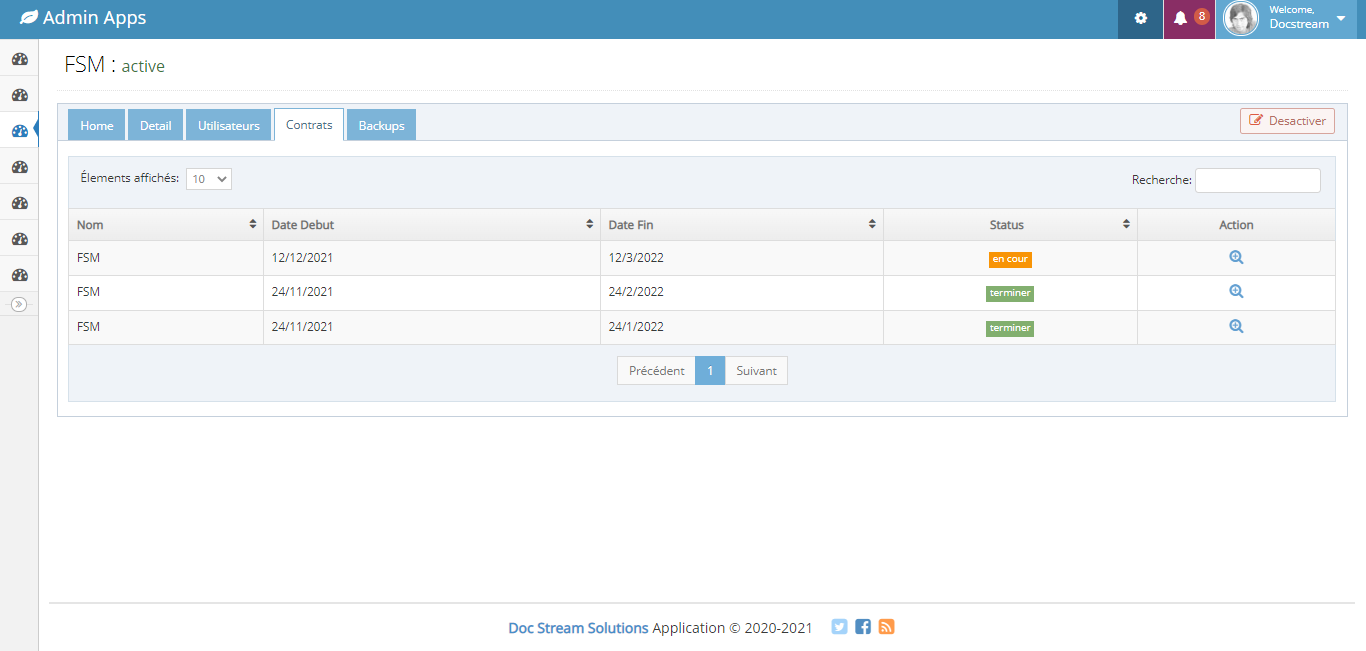Click the sixth sidebar dashboard icon
Screen dimensions: 1366x651
pyautogui.click(x=19, y=239)
